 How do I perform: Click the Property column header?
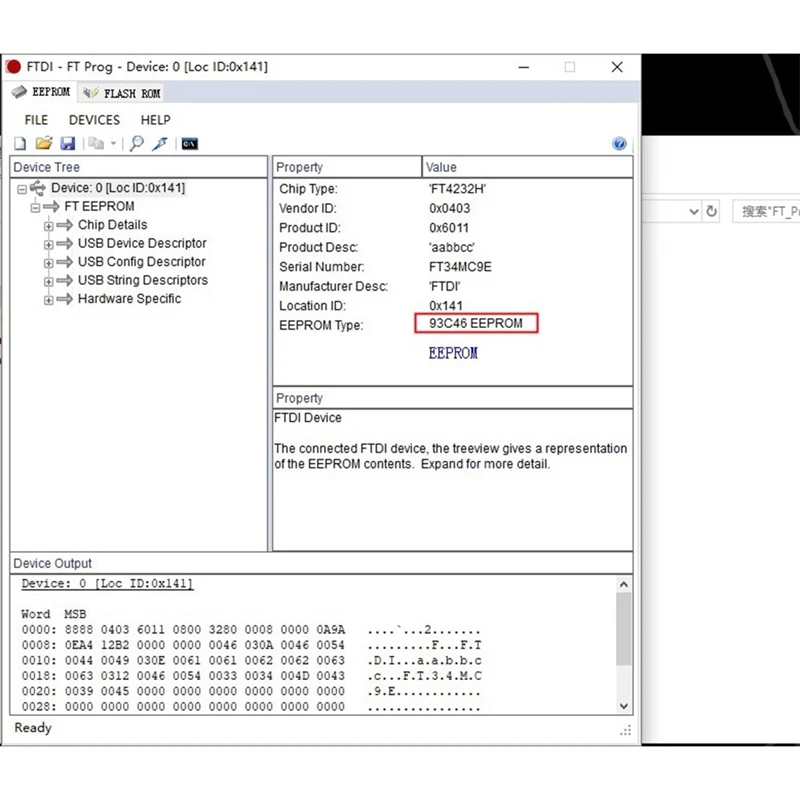tap(346, 167)
